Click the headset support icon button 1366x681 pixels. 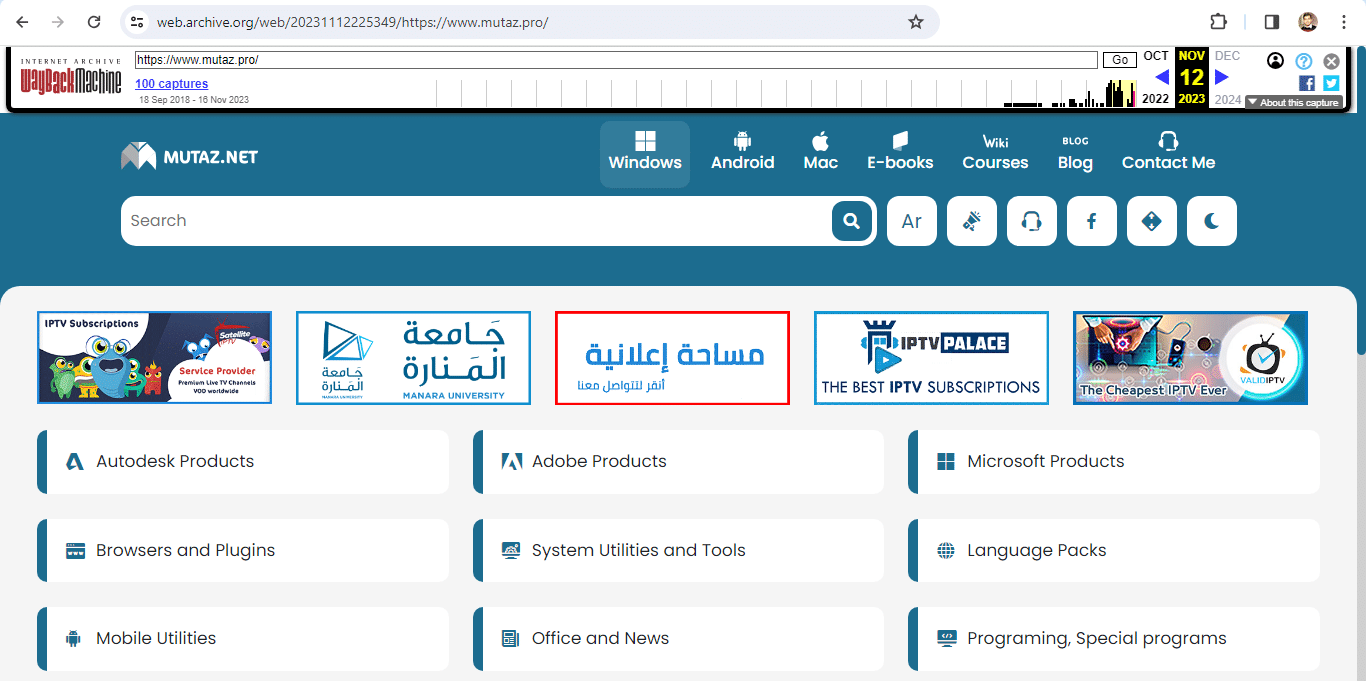tap(1031, 221)
